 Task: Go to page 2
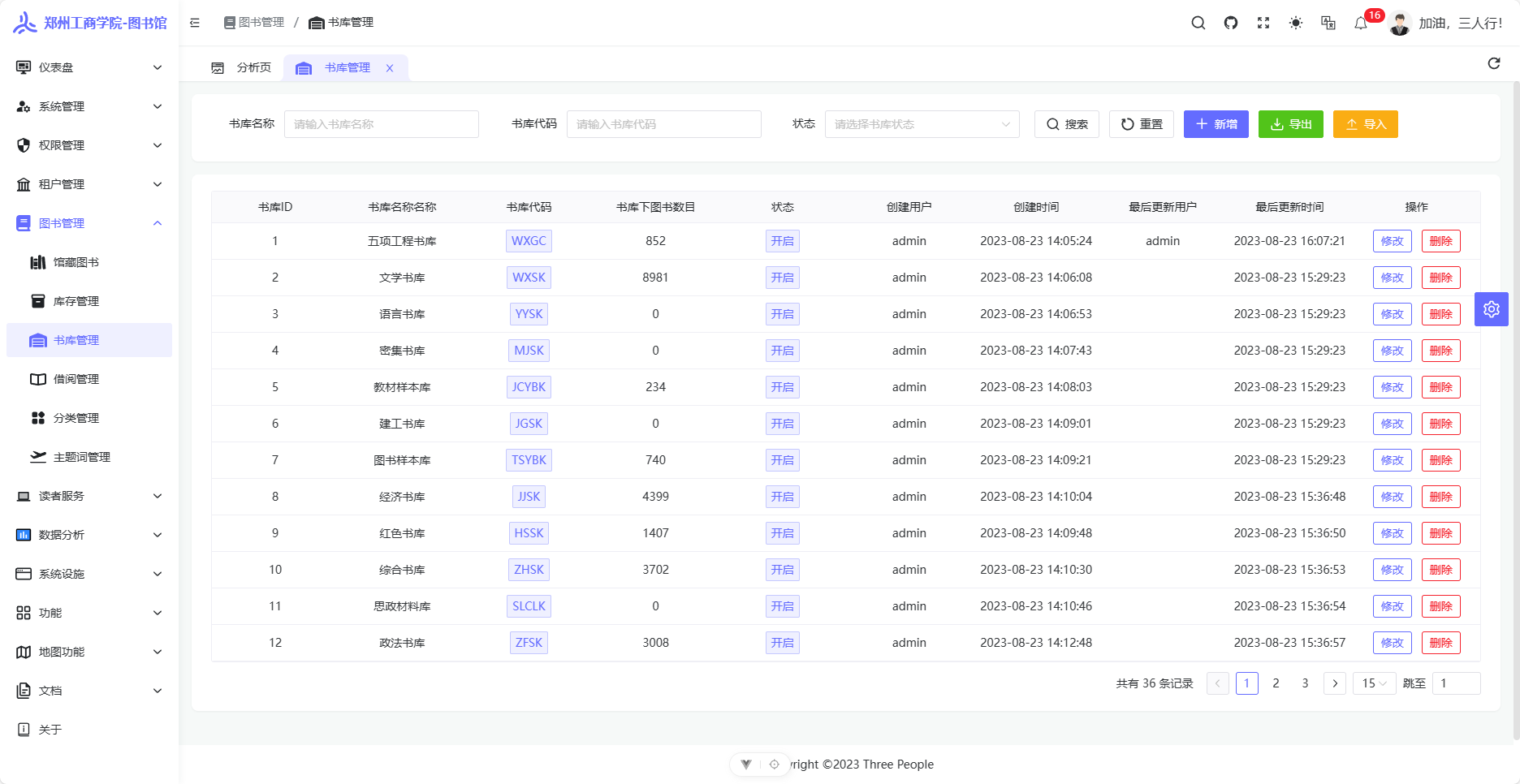(1276, 683)
